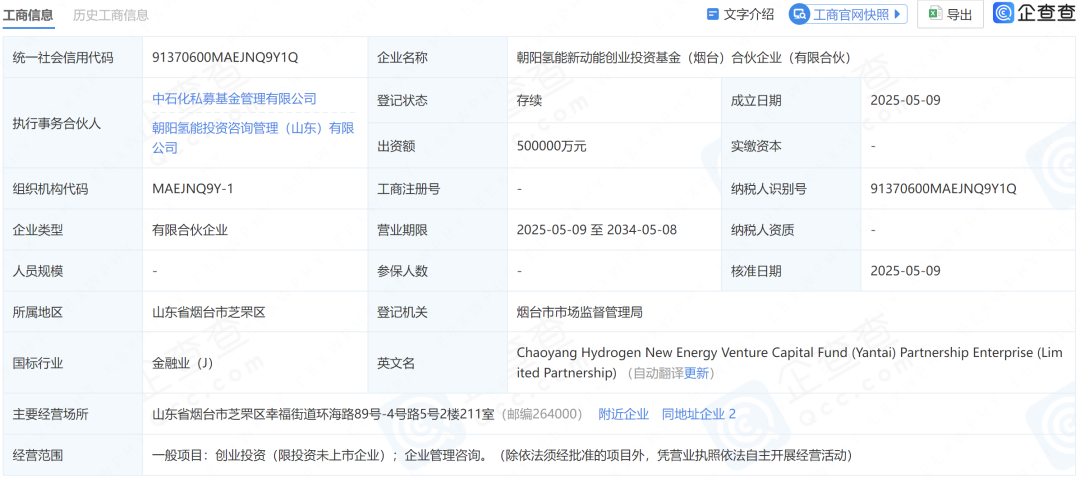Click business term 2025-05-09 至 2034-05-08
Viewport: 1080px width, 478px height.
[x=596, y=230]
